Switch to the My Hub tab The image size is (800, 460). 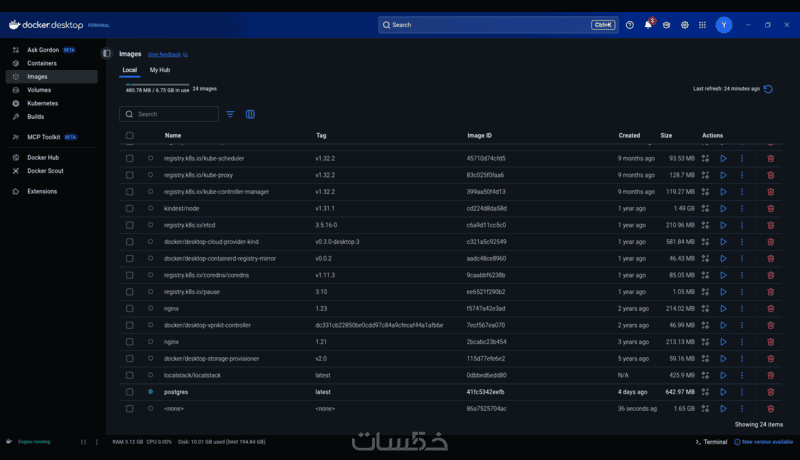pos(160,70)
